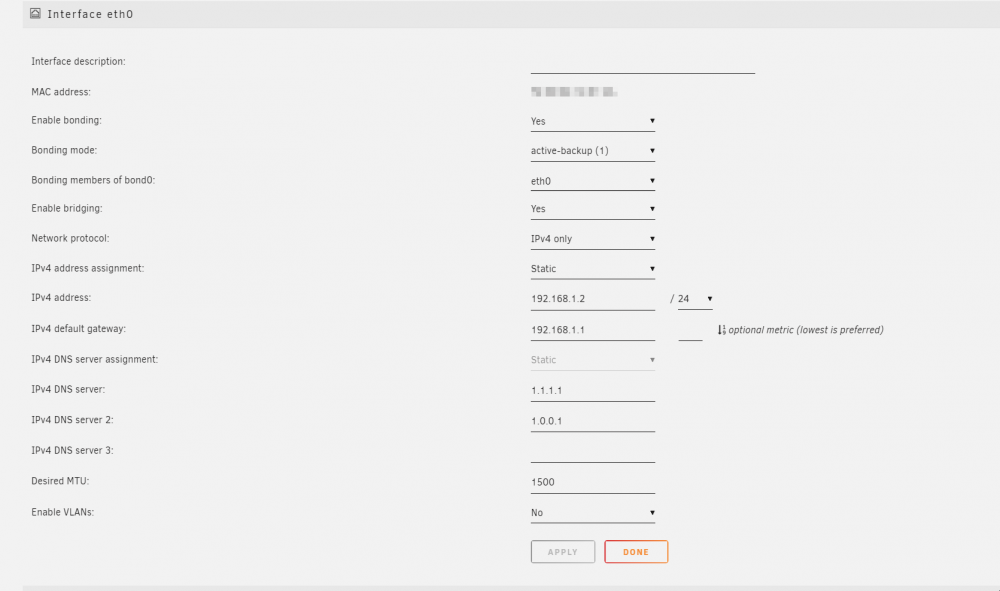Click the 'Desired MTU:' label
1000x591 pixels.
60,481
